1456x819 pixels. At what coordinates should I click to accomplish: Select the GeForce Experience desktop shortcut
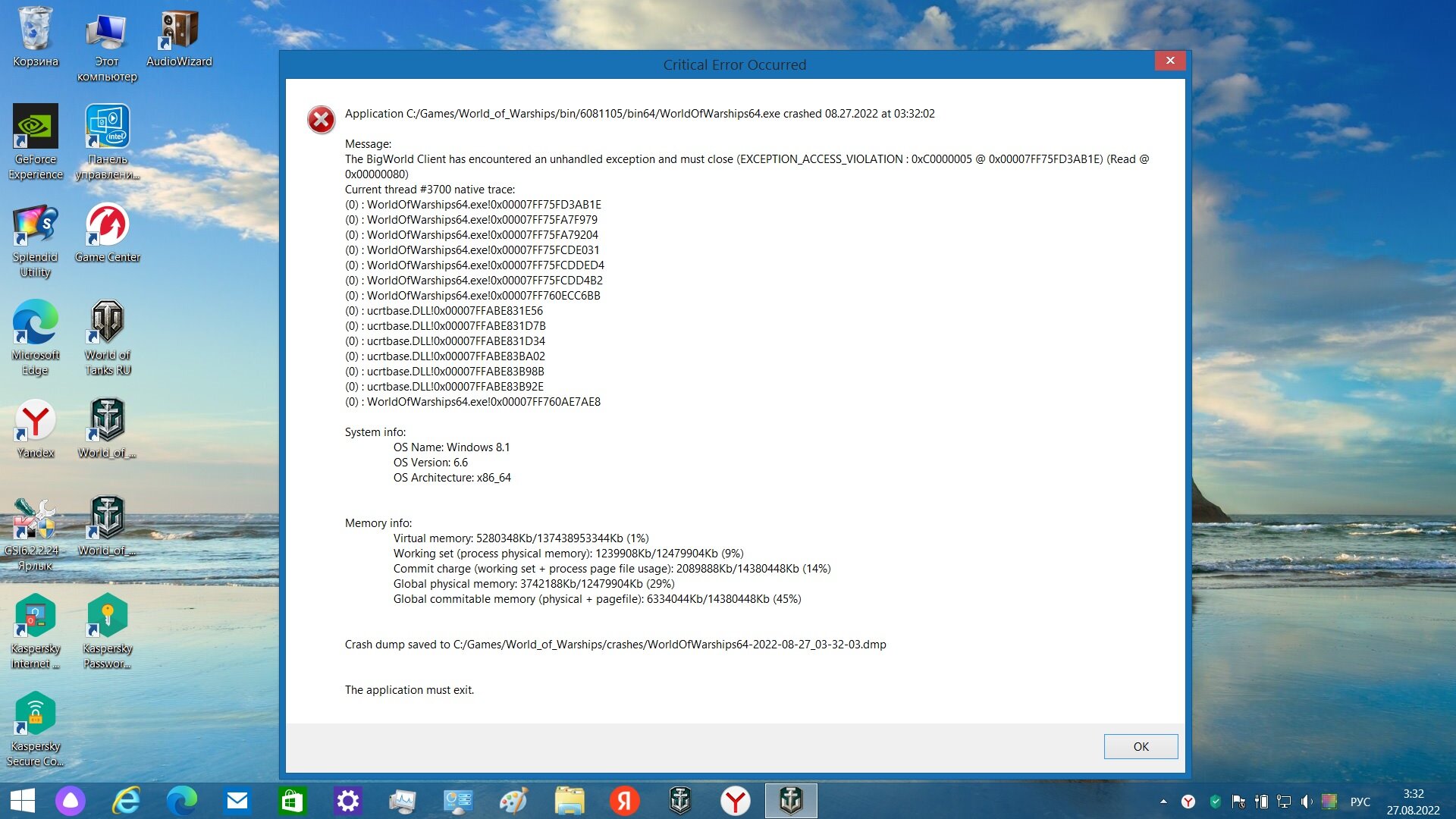pos(36,142)
